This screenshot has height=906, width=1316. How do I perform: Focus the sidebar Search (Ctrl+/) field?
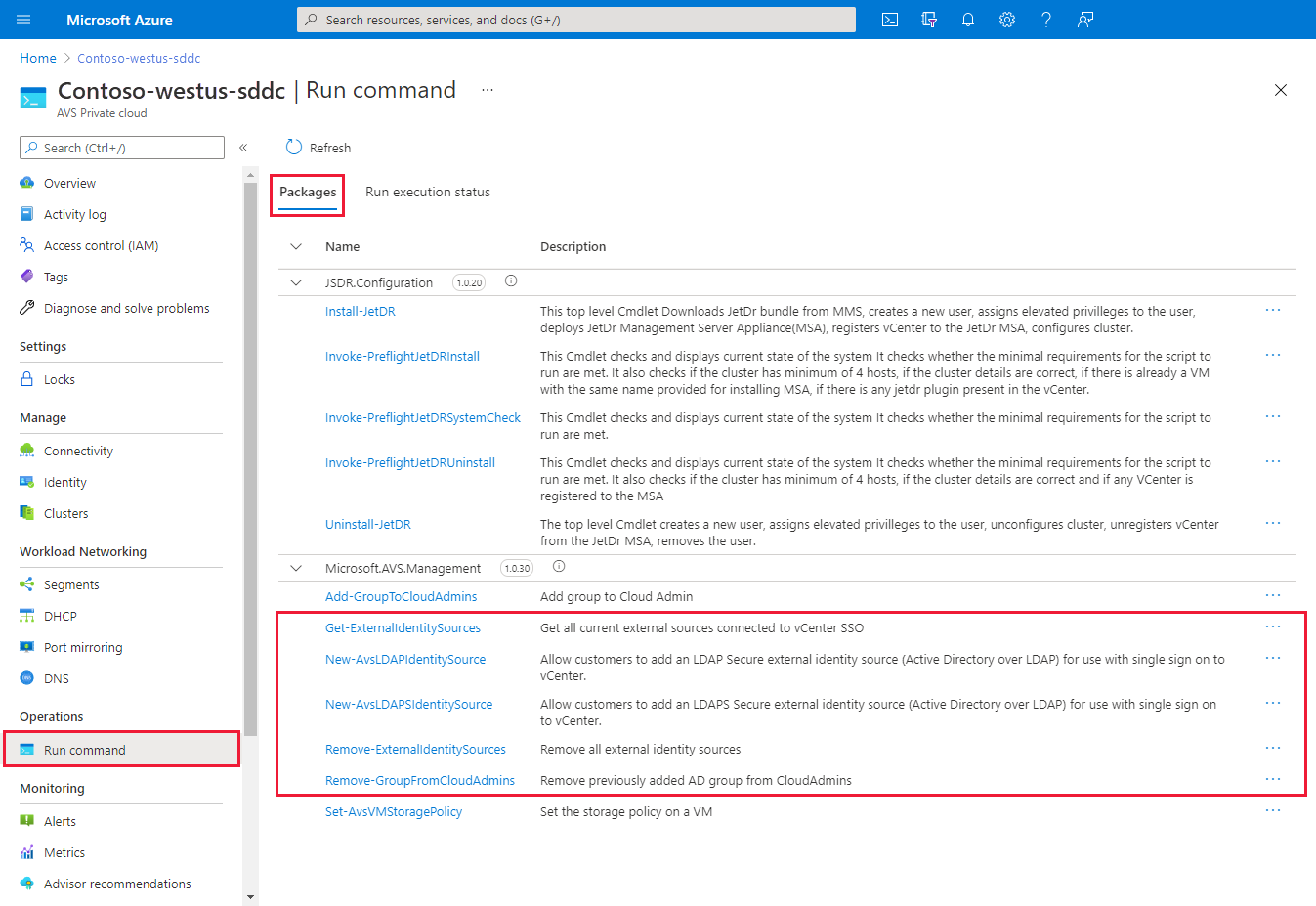pyautogui.click(x=122, y=148)
